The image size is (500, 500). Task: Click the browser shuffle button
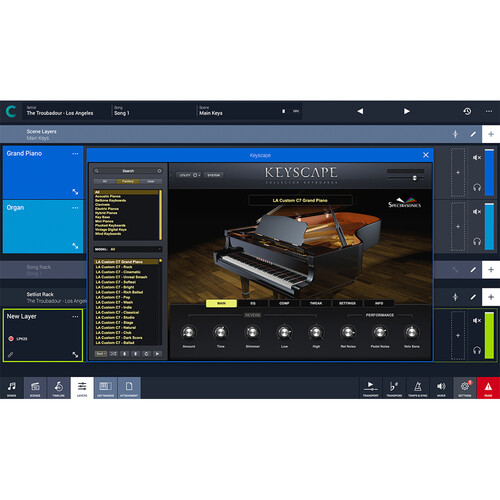(113, 354)
